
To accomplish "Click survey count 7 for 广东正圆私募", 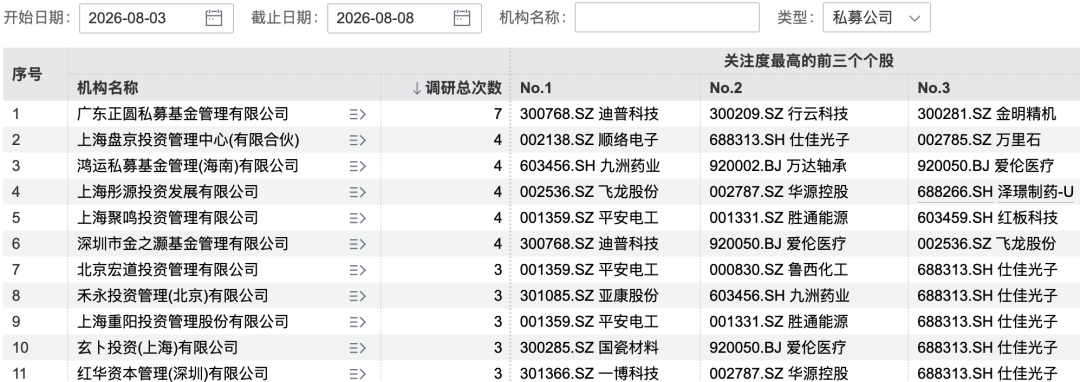I will point(497,114).
